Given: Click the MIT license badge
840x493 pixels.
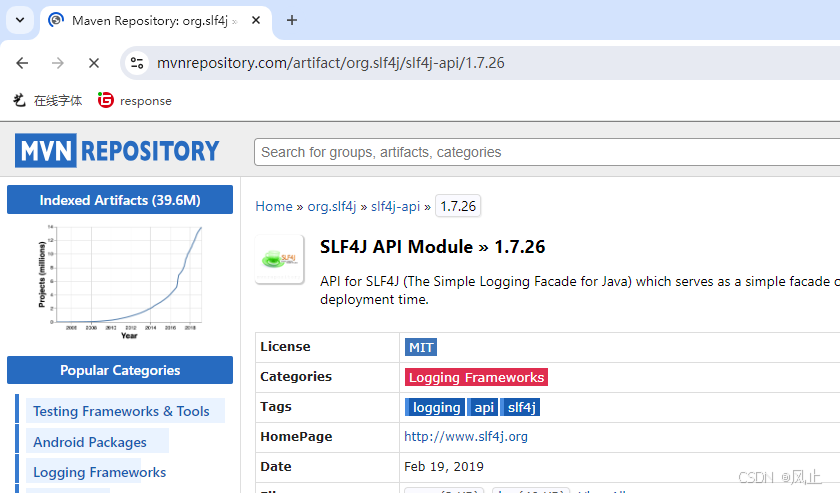Looking at the screenshot, I should tap(421, 347).
